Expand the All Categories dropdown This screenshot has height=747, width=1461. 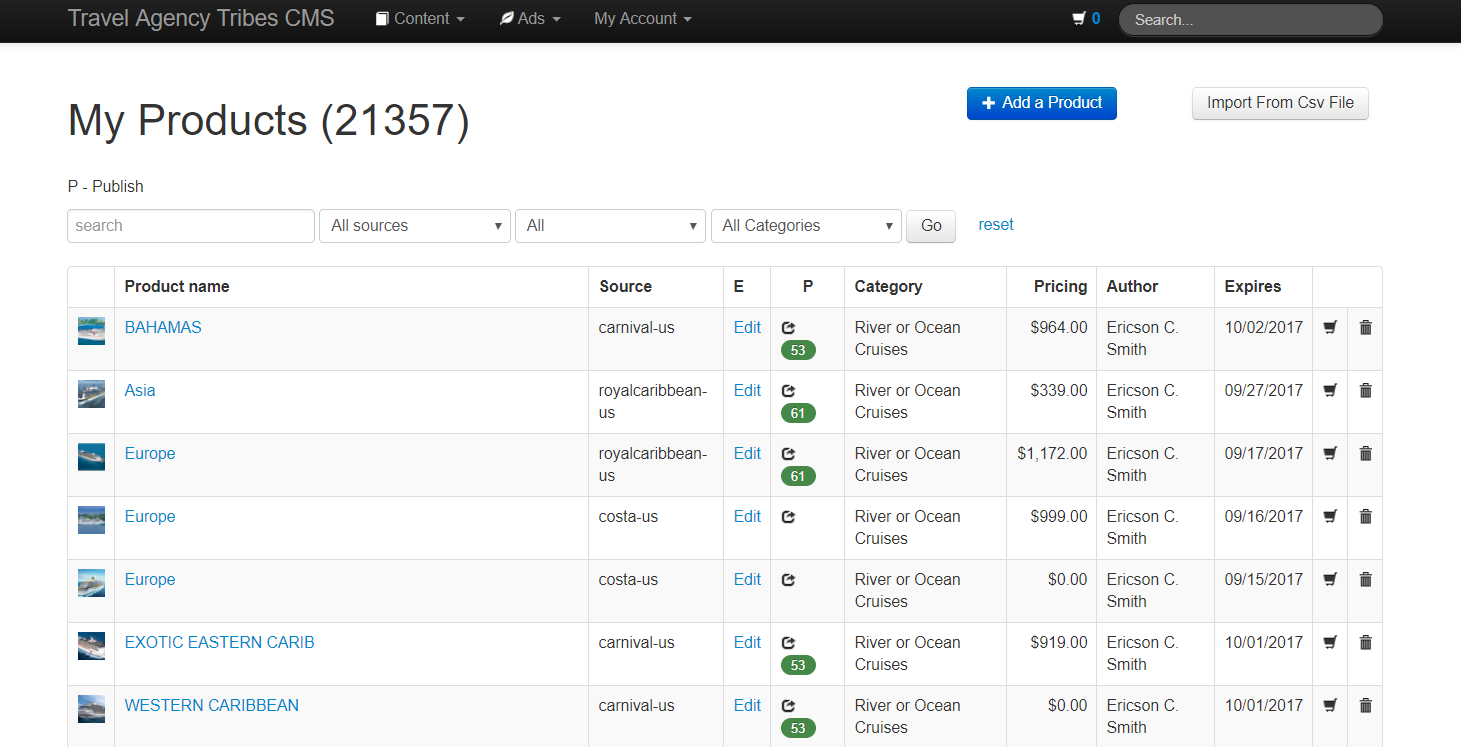point(806,226)
